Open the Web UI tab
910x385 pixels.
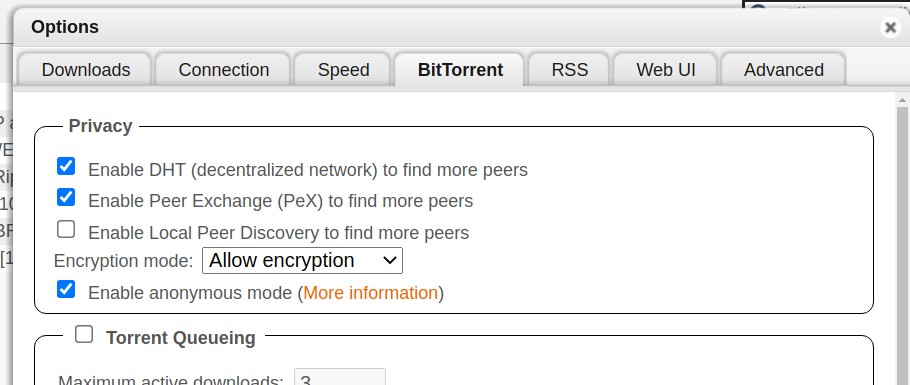pyautogui.click(x=666, y=70)
